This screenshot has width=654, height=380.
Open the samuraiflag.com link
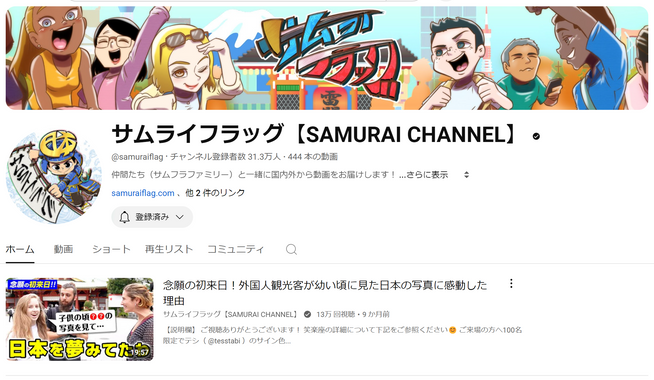tap(143, 193)
